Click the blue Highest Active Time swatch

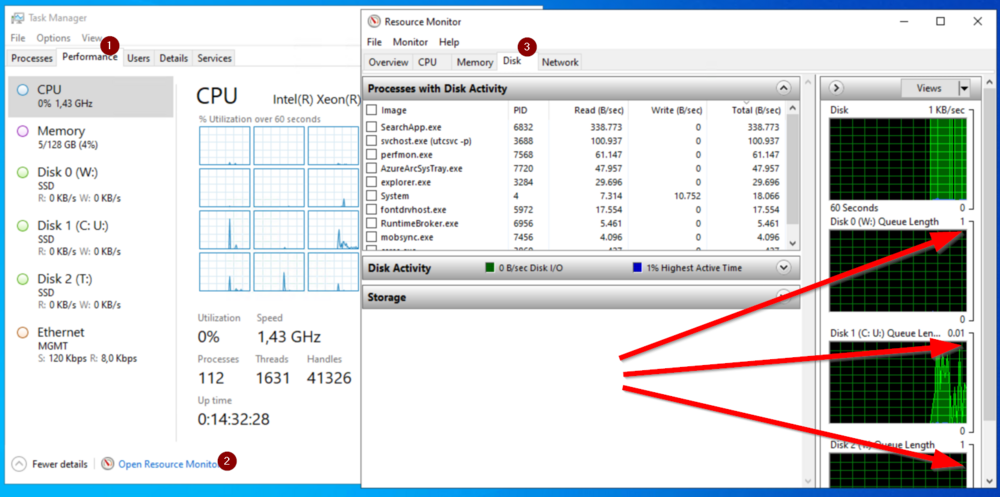[x=638, y=268]
